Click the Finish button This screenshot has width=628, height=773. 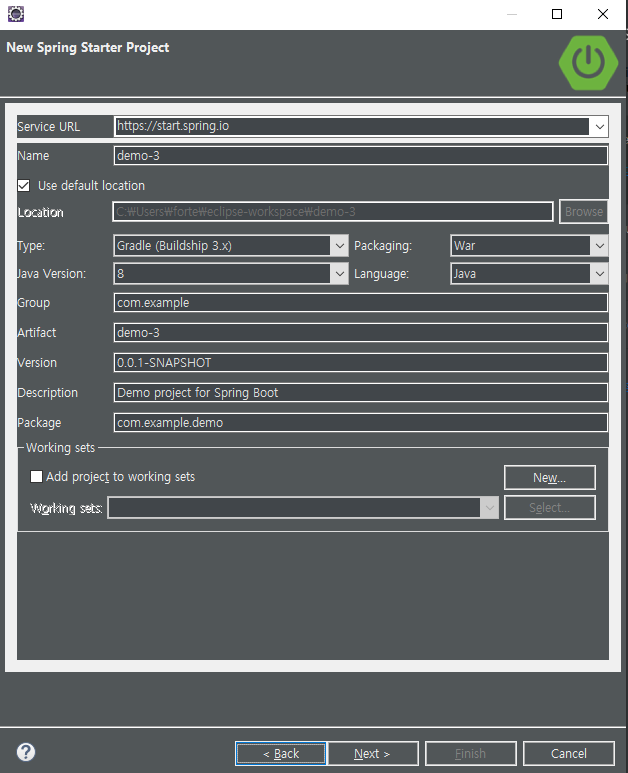470,753
